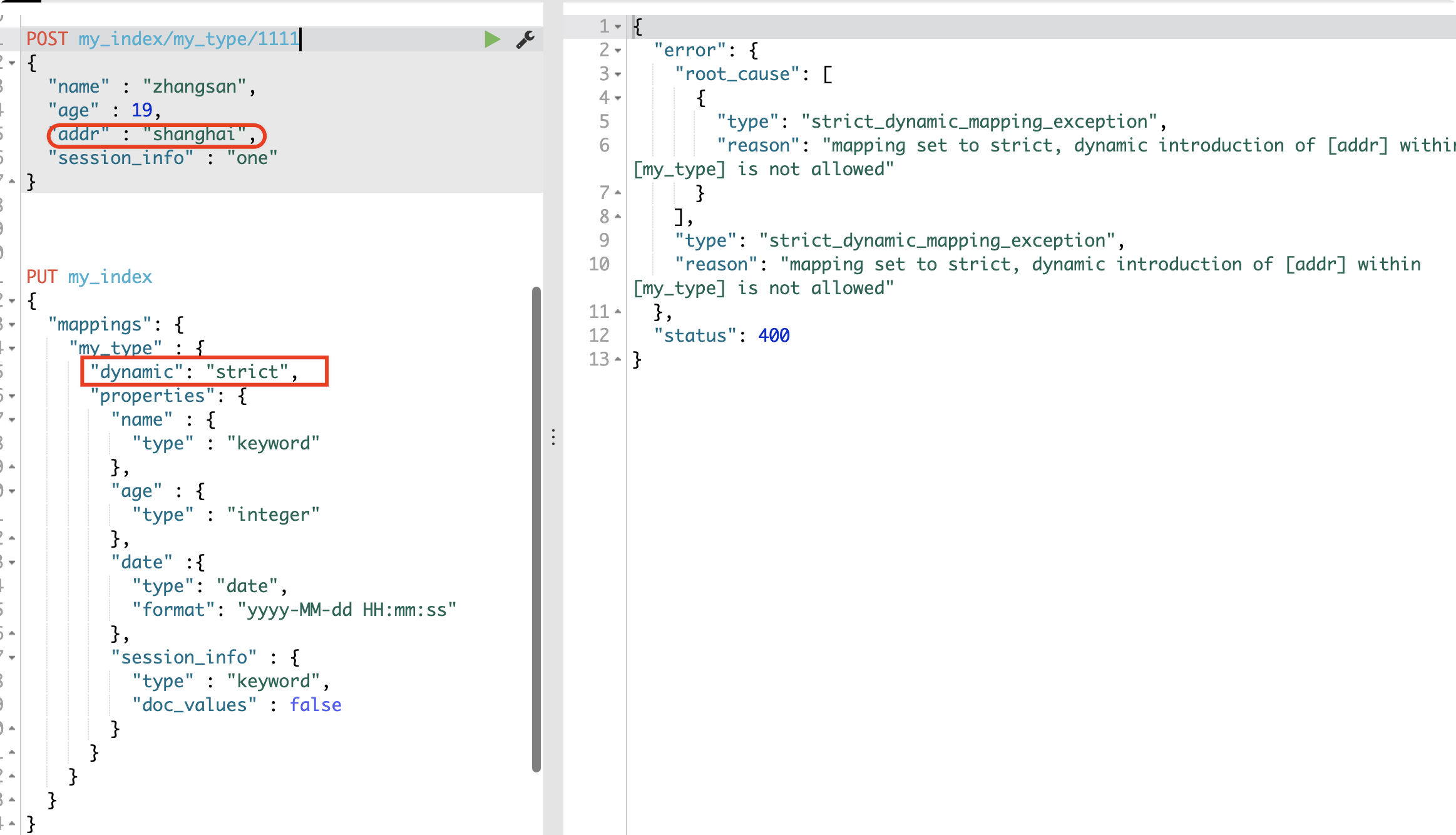This screenshot has width=1456, height=835.
Task: Collapse "root_cause" array on response line 3
Action: point(618,74)
